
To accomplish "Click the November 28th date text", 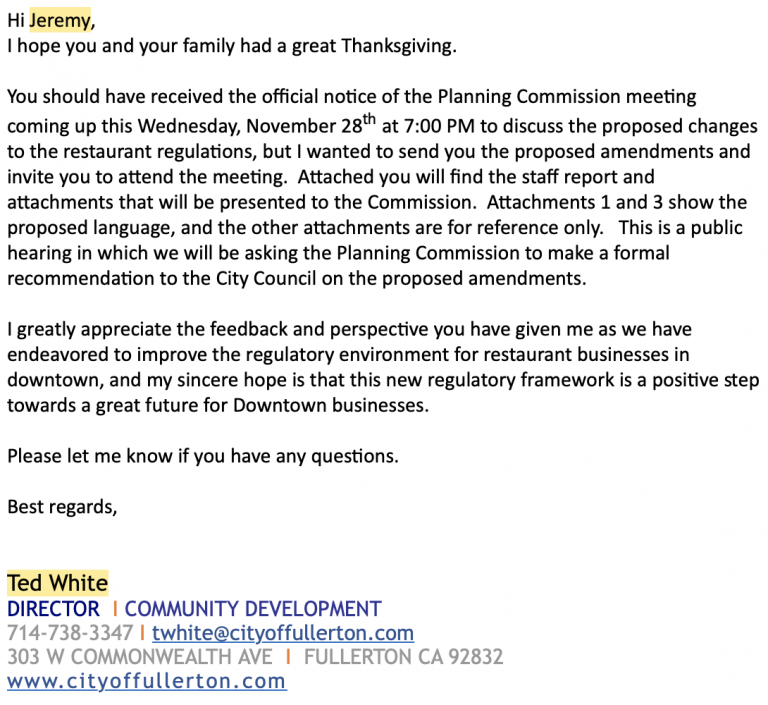I will [311, 124].
